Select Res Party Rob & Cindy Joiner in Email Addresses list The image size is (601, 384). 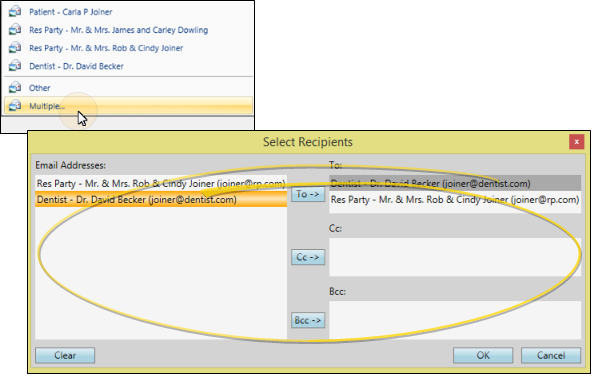tap(161, 184)
